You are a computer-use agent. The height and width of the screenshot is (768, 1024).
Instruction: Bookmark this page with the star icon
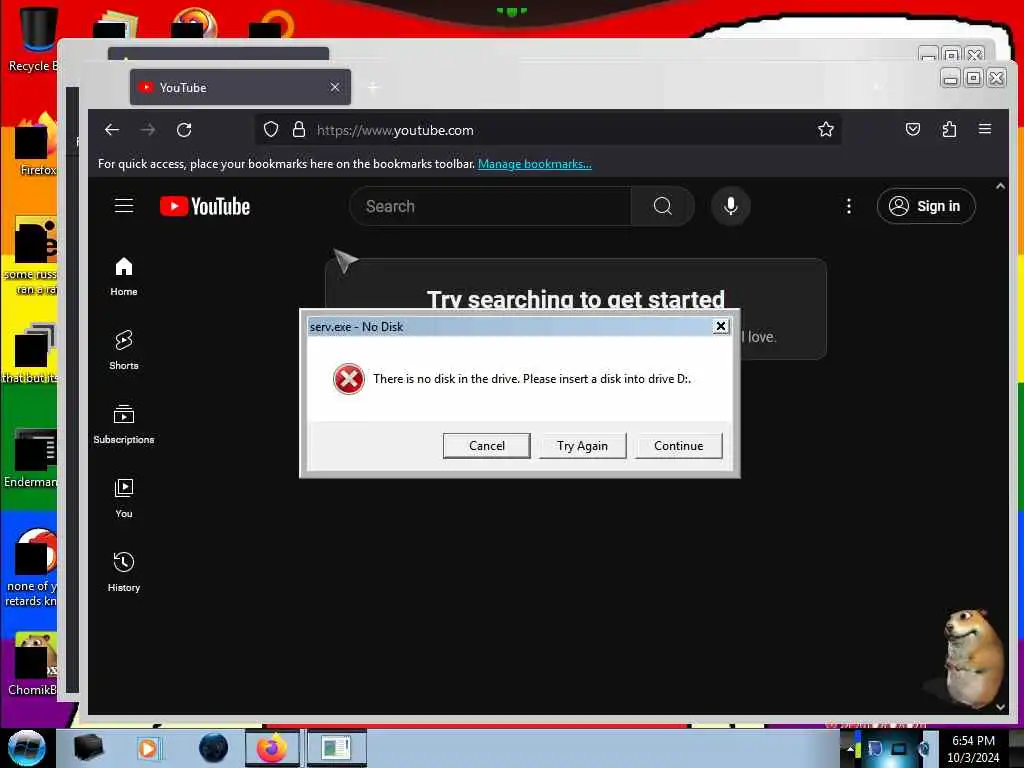(x=825, y=129)
